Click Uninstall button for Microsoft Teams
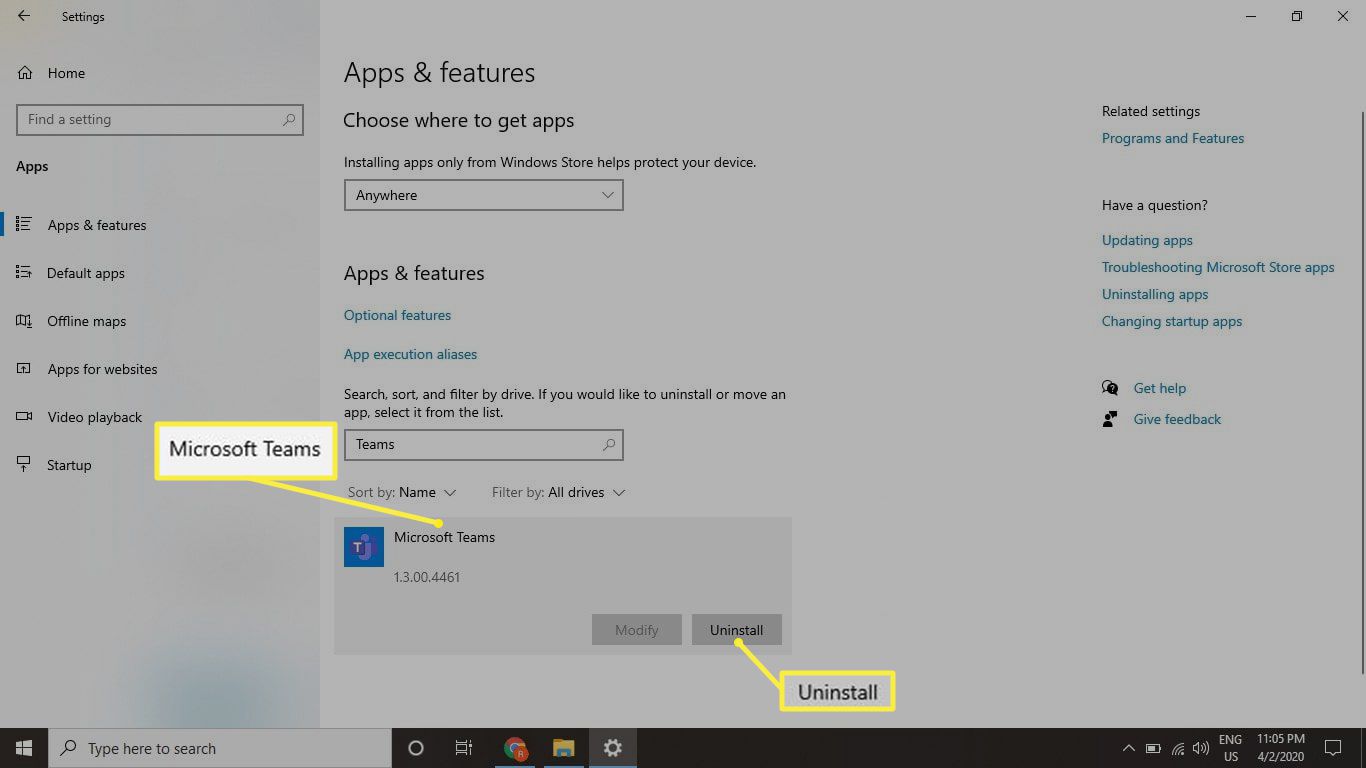Image resolution: width=1366 pixels, height=768 pixels. click(736, 630)
